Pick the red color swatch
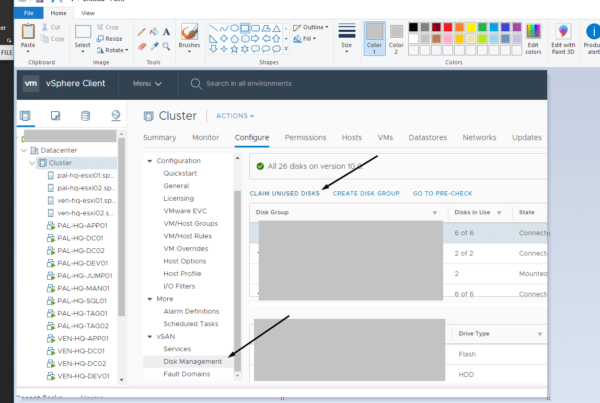Image resolution: width=600 pixels, height=403 pixels. click(448, 27)
